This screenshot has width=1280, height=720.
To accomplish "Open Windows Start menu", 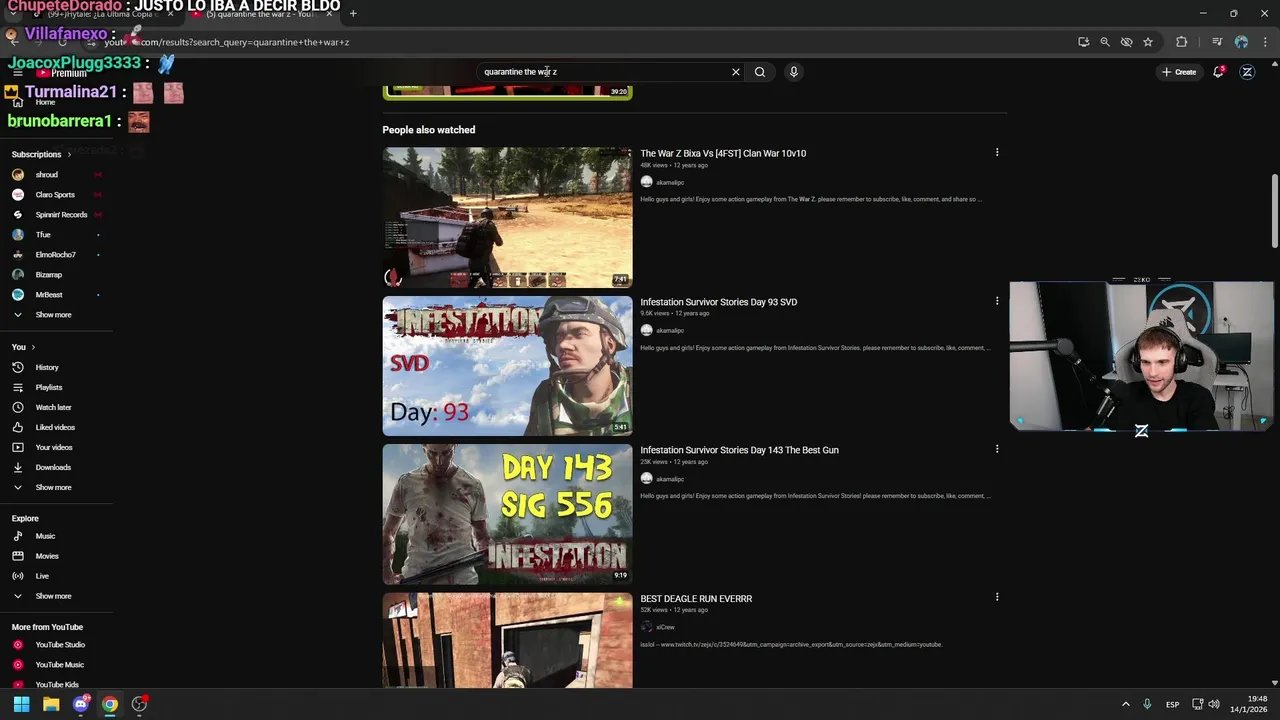I will coord(21,704).
